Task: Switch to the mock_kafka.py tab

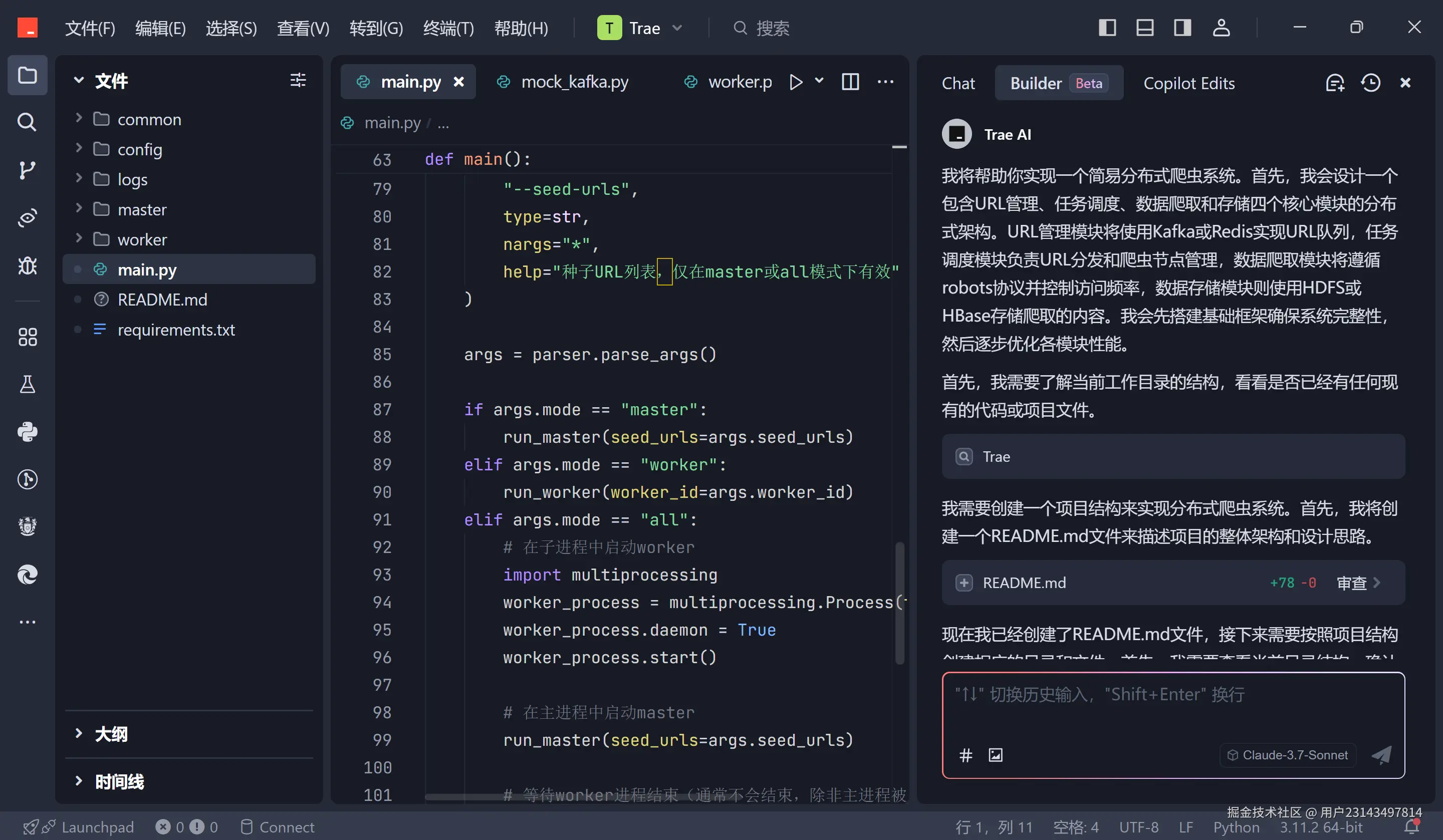Action: [x=574, y=82]
